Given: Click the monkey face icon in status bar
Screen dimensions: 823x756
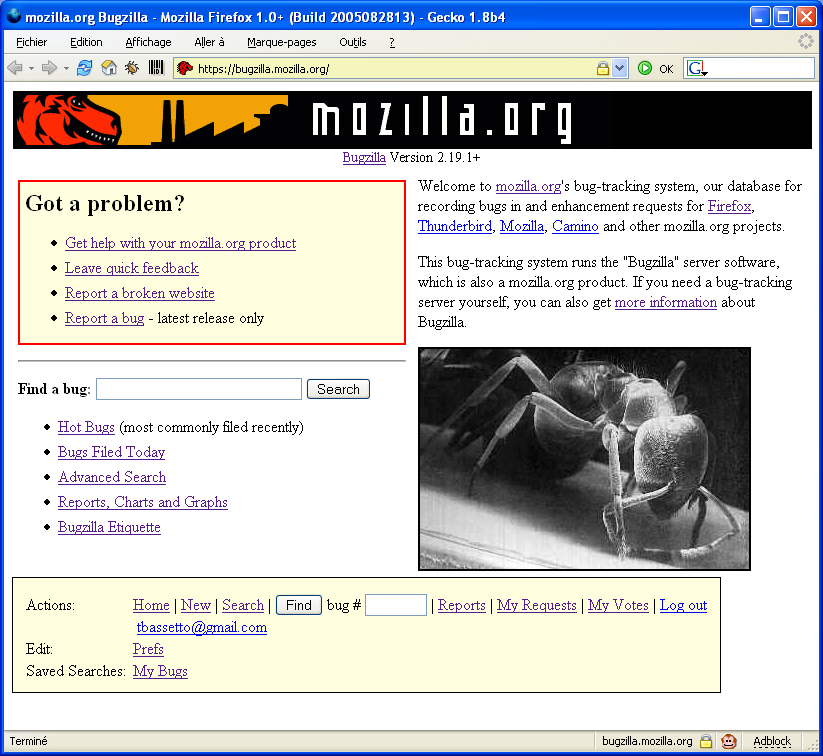Looking at the screenshot, I should point(729,741).
